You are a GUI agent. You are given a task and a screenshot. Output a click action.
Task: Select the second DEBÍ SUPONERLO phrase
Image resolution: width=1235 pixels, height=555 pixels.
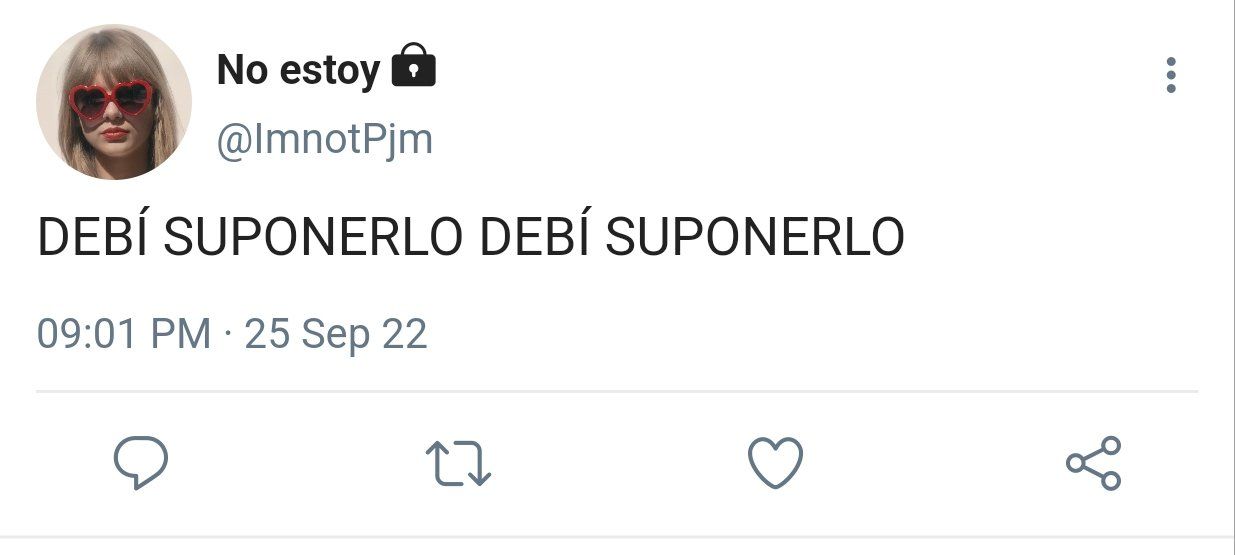[x=693, y=237]
